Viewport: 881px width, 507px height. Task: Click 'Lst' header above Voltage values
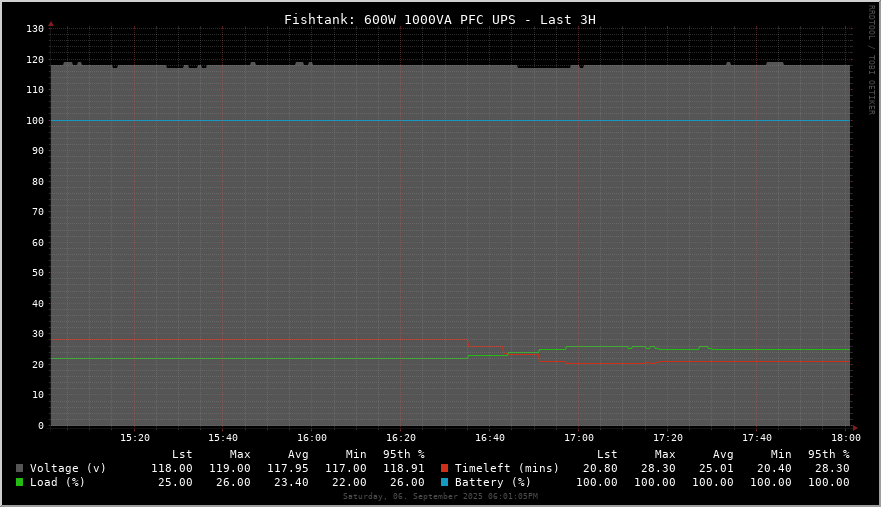[x=182, y=454]
